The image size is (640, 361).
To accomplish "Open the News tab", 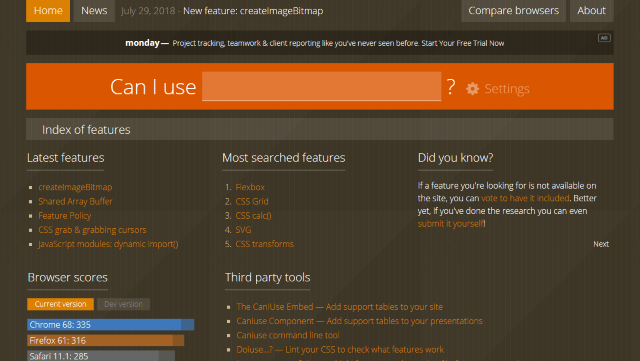I will (x=94, y=11).
